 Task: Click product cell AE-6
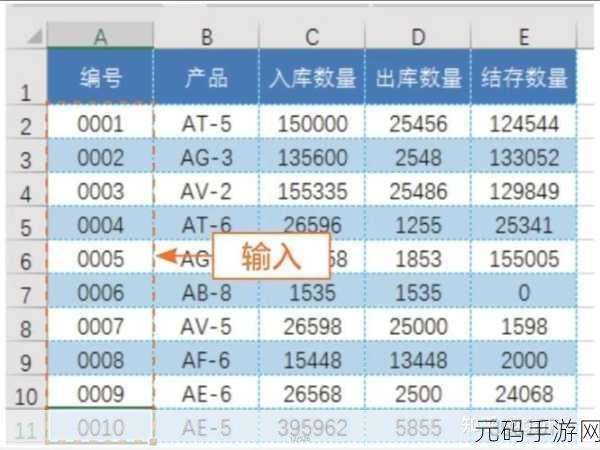click(207, 392)
